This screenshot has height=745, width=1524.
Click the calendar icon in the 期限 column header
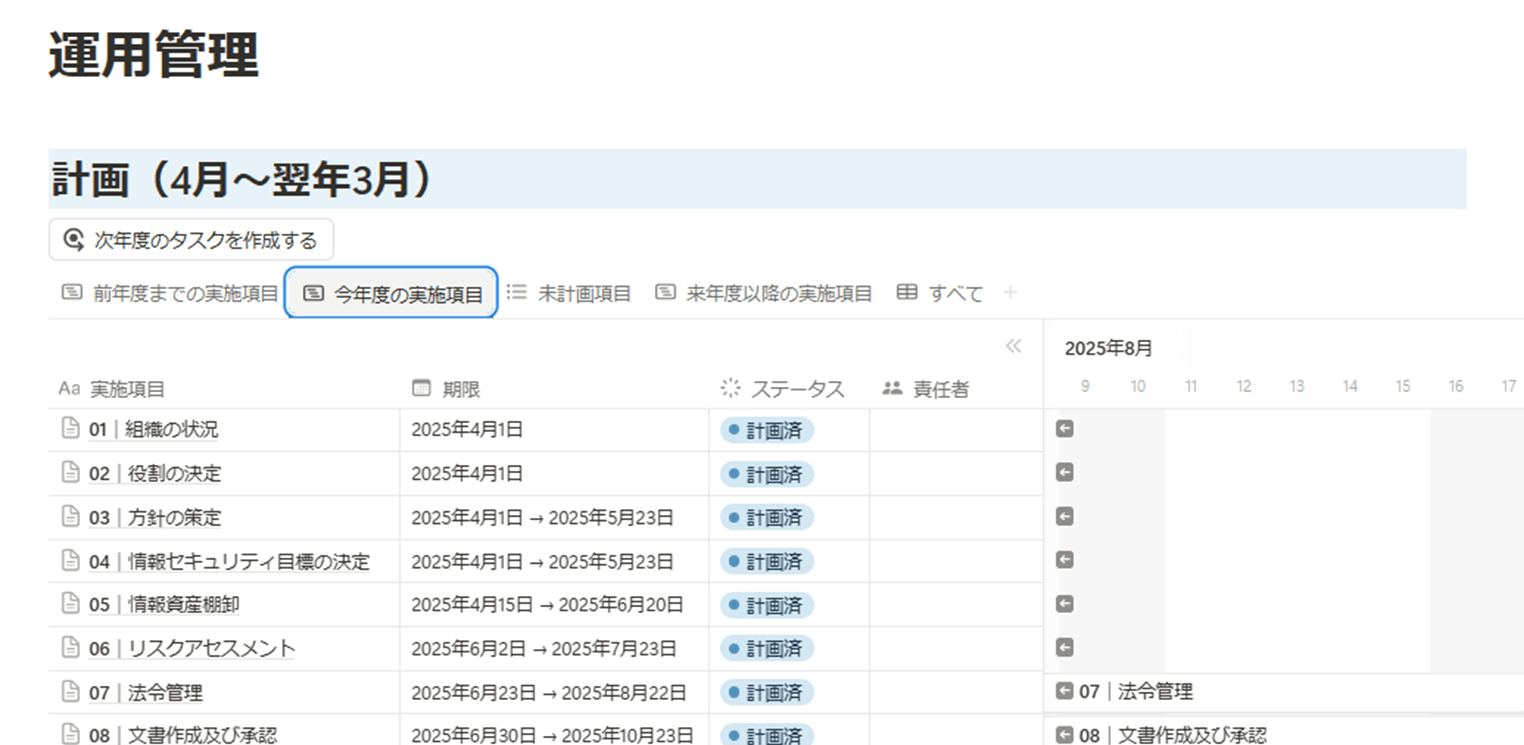pyautogui.click(x=421, y=388)
